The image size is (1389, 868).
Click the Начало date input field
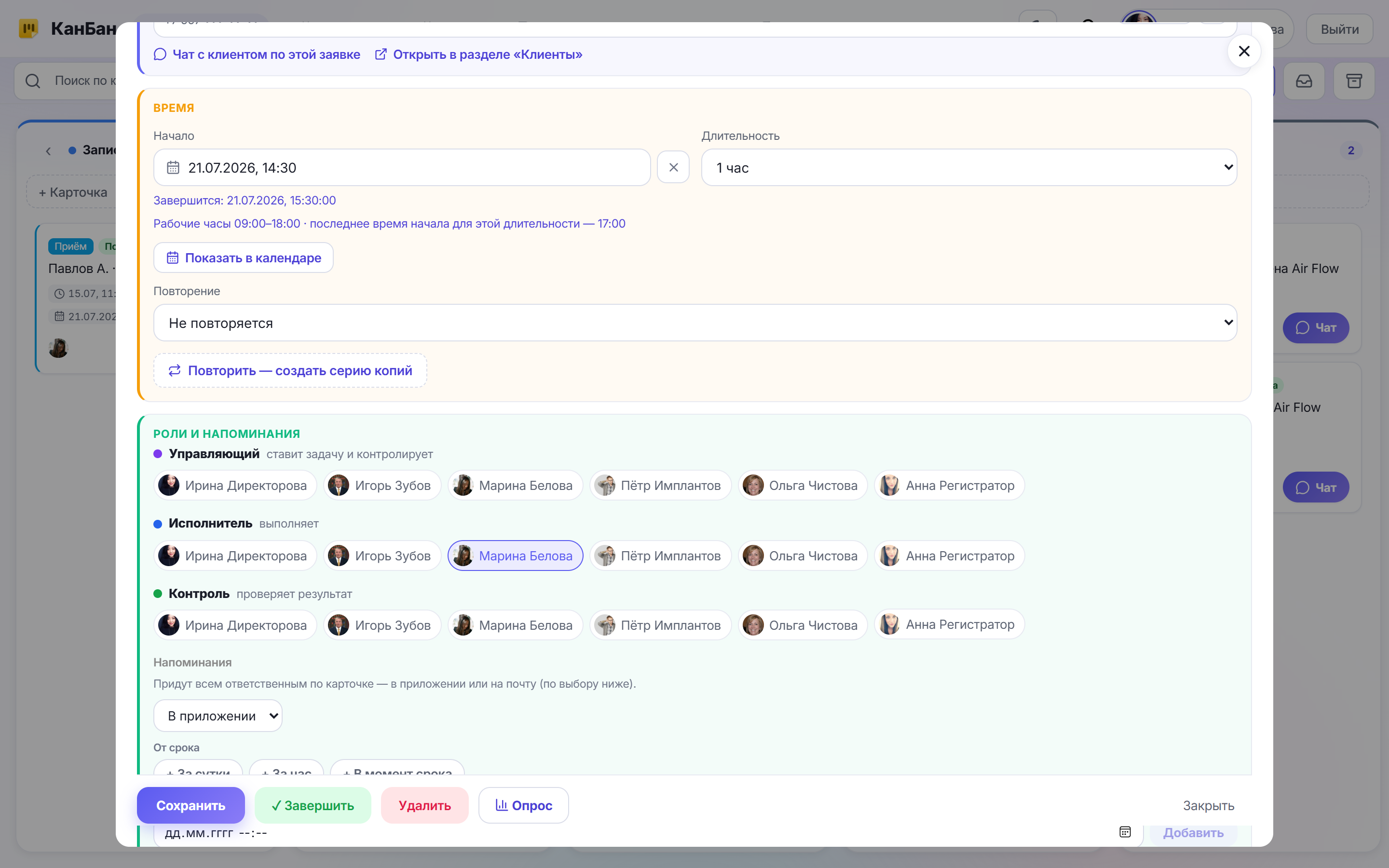point(402,167)
